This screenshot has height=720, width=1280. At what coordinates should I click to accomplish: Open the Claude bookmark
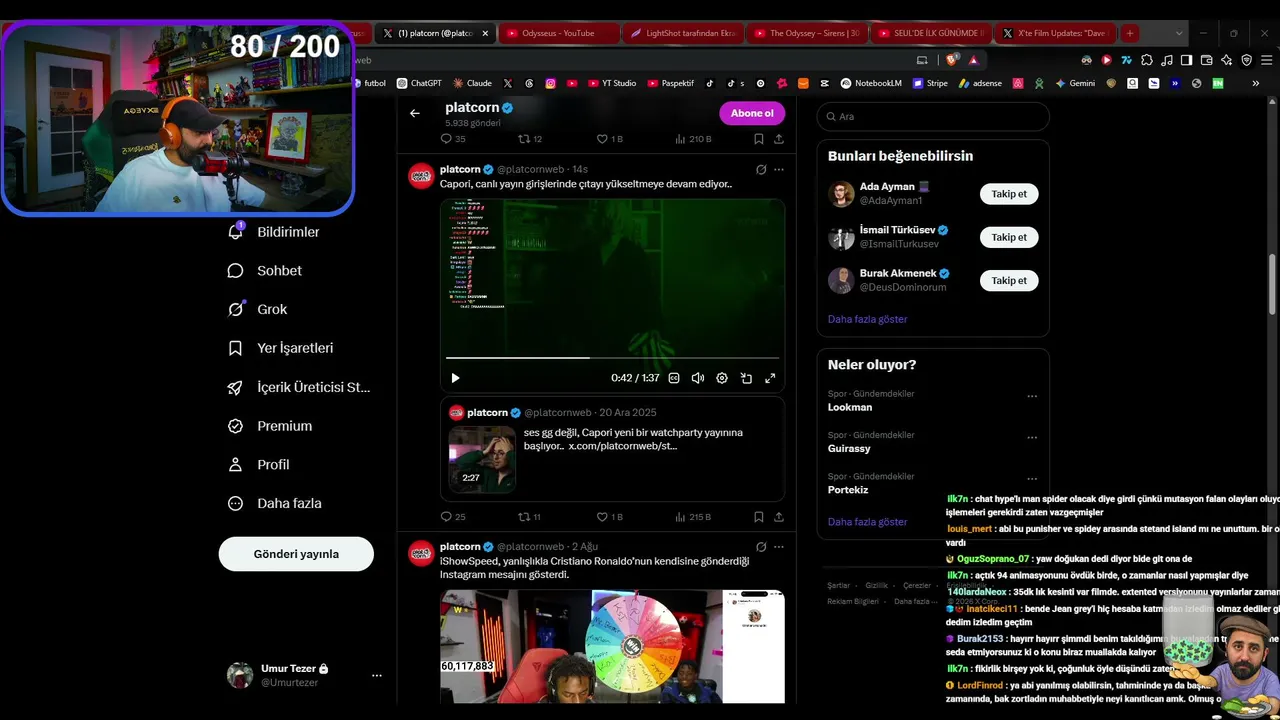[472, 83]
